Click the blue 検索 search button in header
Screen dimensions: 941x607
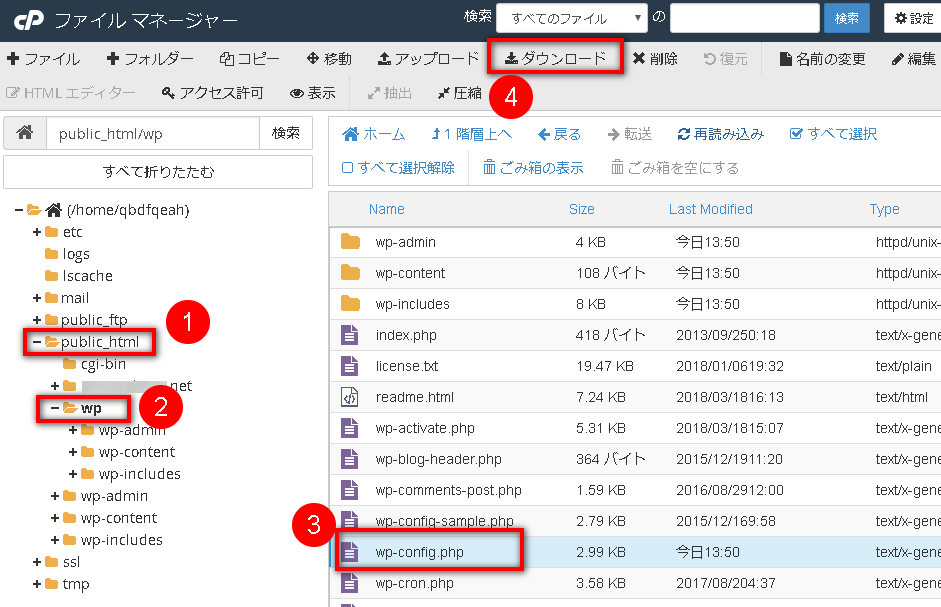click(847, 19)
